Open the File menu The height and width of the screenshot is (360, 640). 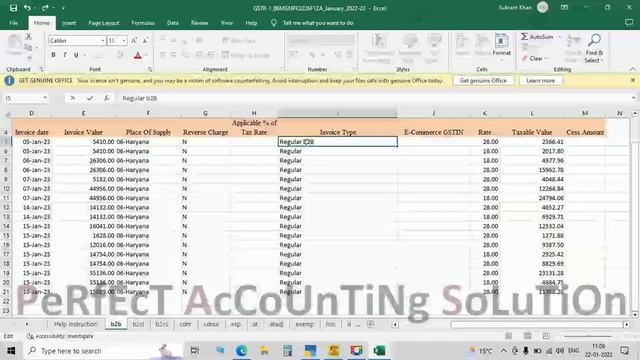click(x=13, y=23)
